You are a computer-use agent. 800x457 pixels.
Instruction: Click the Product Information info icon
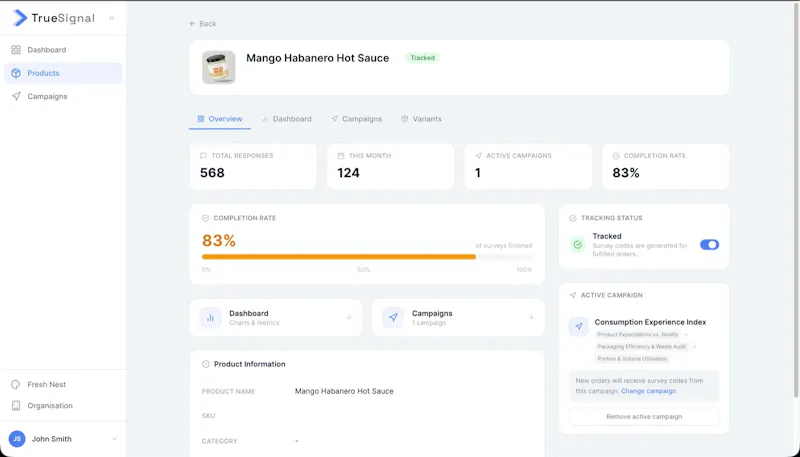206,364
